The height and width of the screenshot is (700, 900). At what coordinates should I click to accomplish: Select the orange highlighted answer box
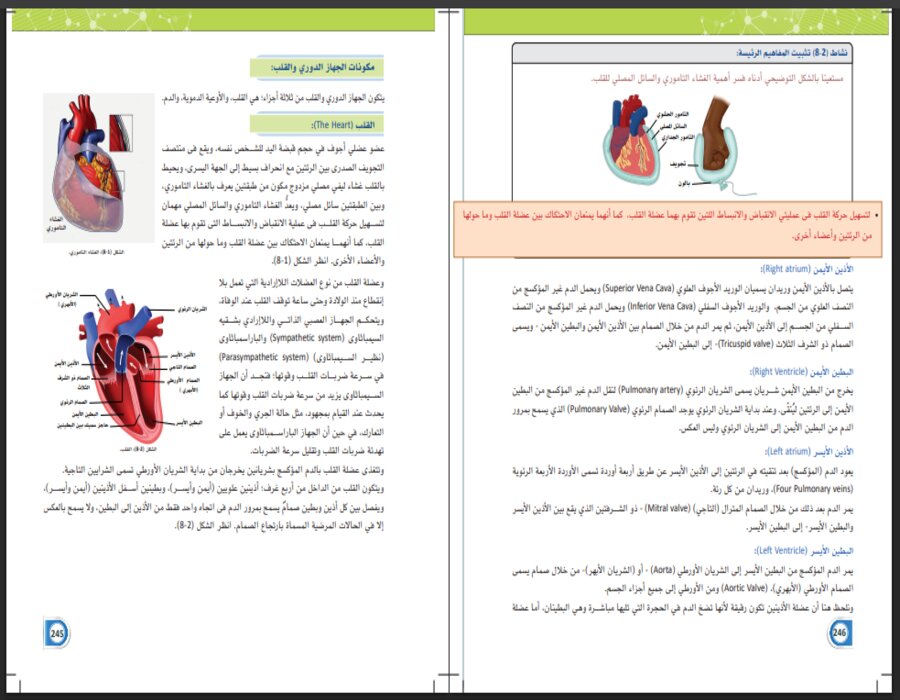(x=680, y=228)
